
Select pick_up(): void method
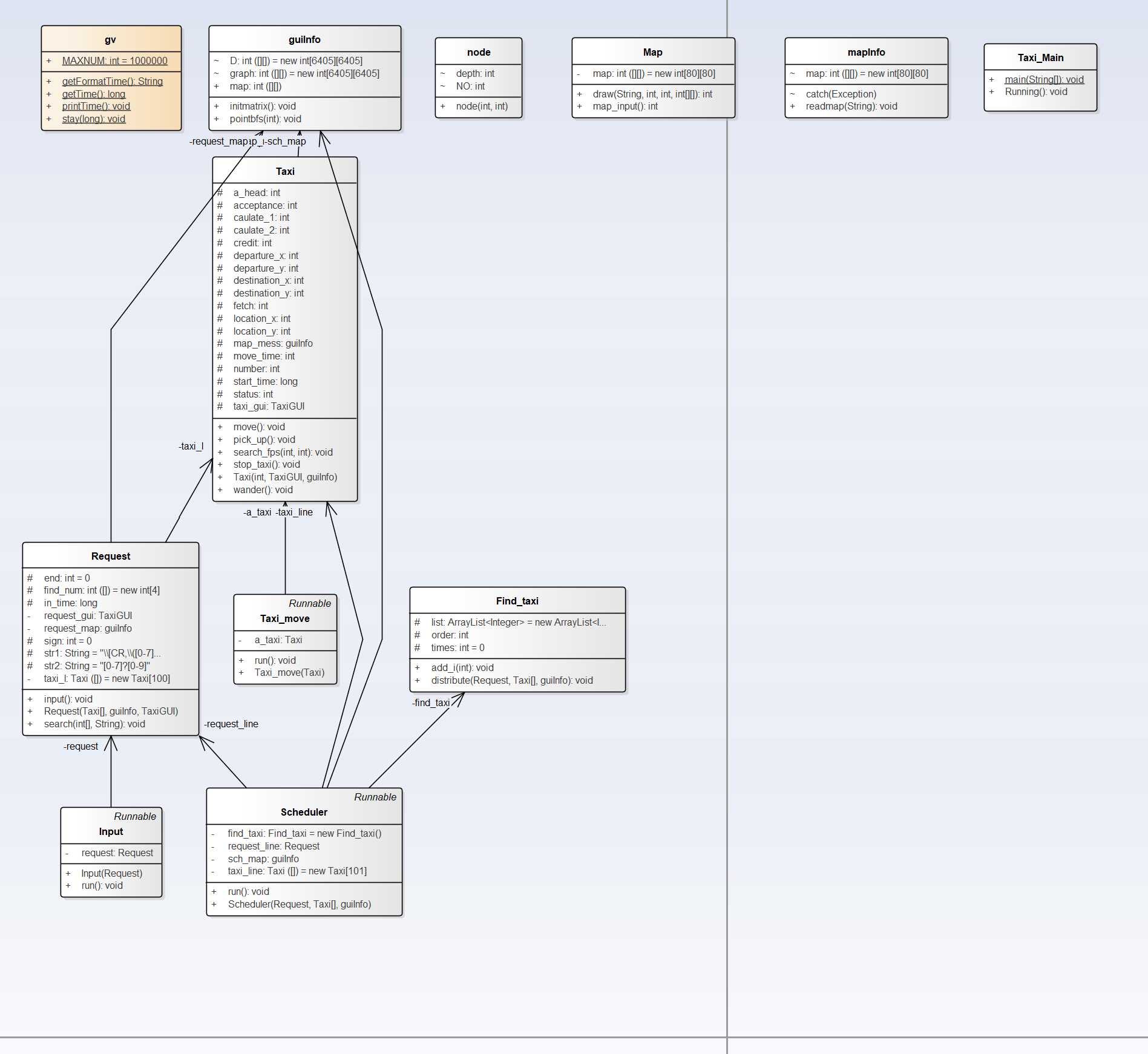click(264, 439)
